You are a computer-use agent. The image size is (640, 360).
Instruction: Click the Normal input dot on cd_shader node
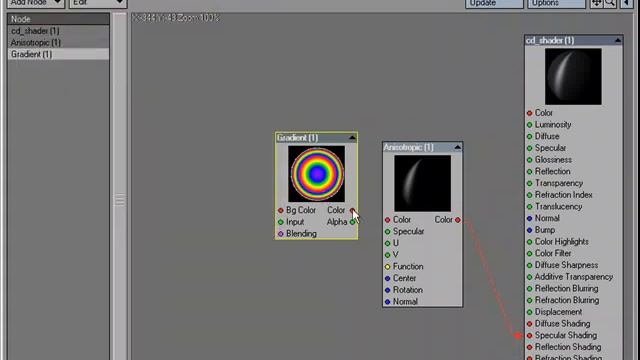point(529,218)
